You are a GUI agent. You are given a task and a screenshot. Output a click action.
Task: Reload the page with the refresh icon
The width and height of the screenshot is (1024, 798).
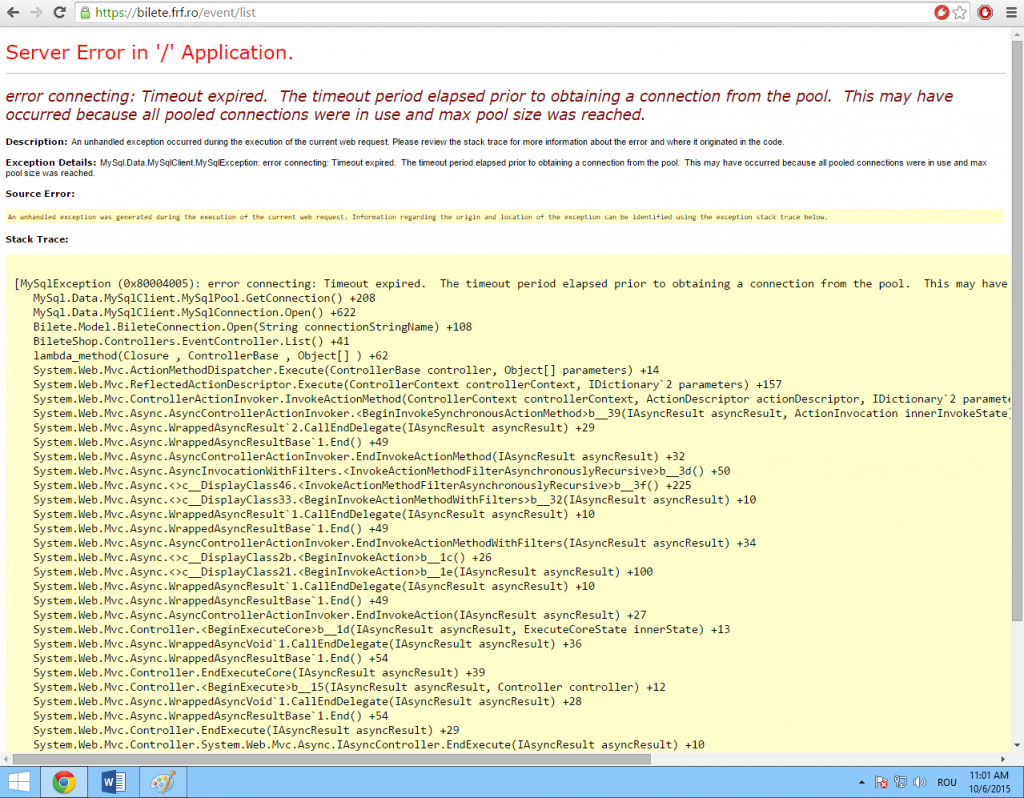tap(60, 13)
